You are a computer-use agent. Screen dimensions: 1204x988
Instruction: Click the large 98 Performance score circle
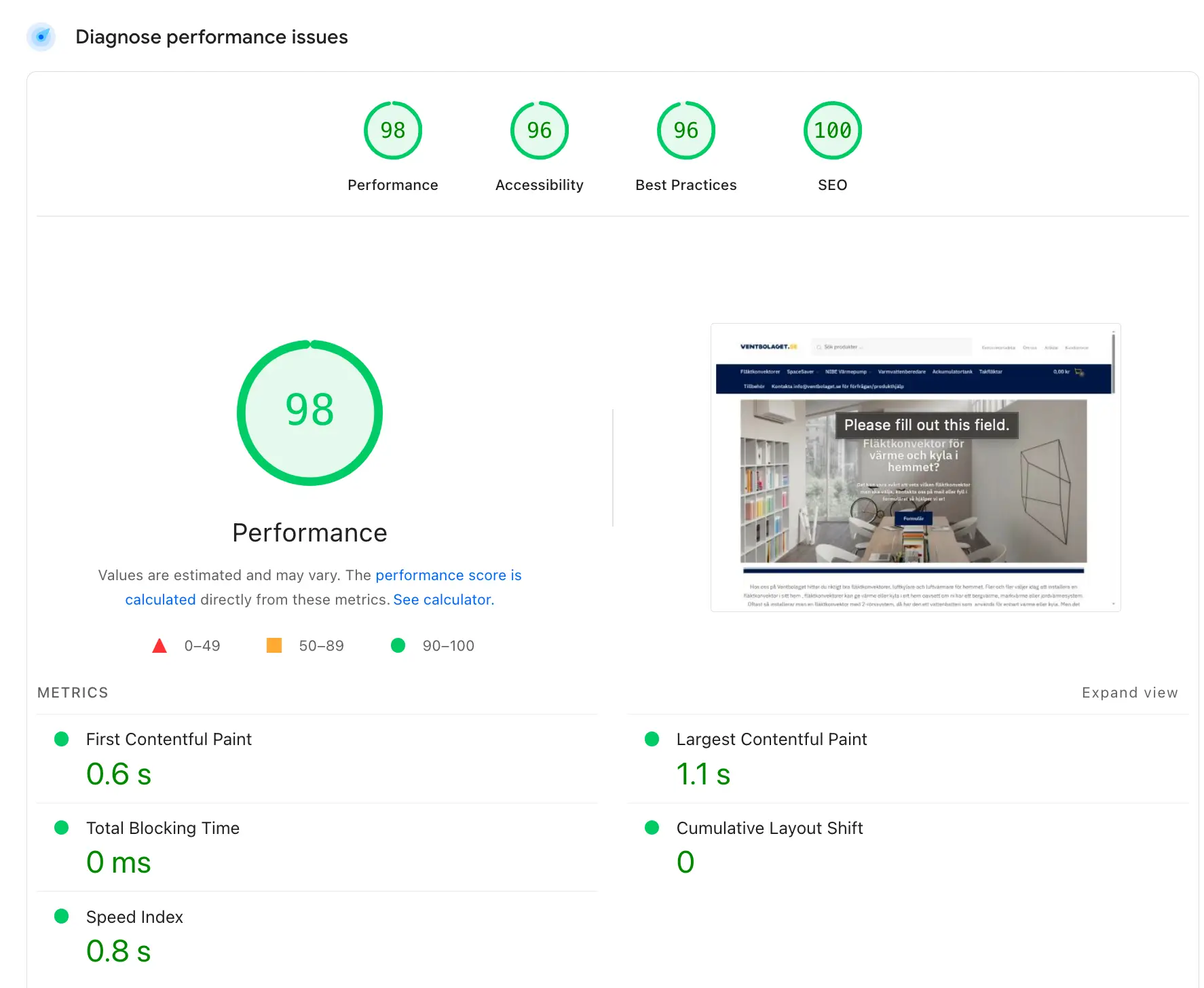310,412
